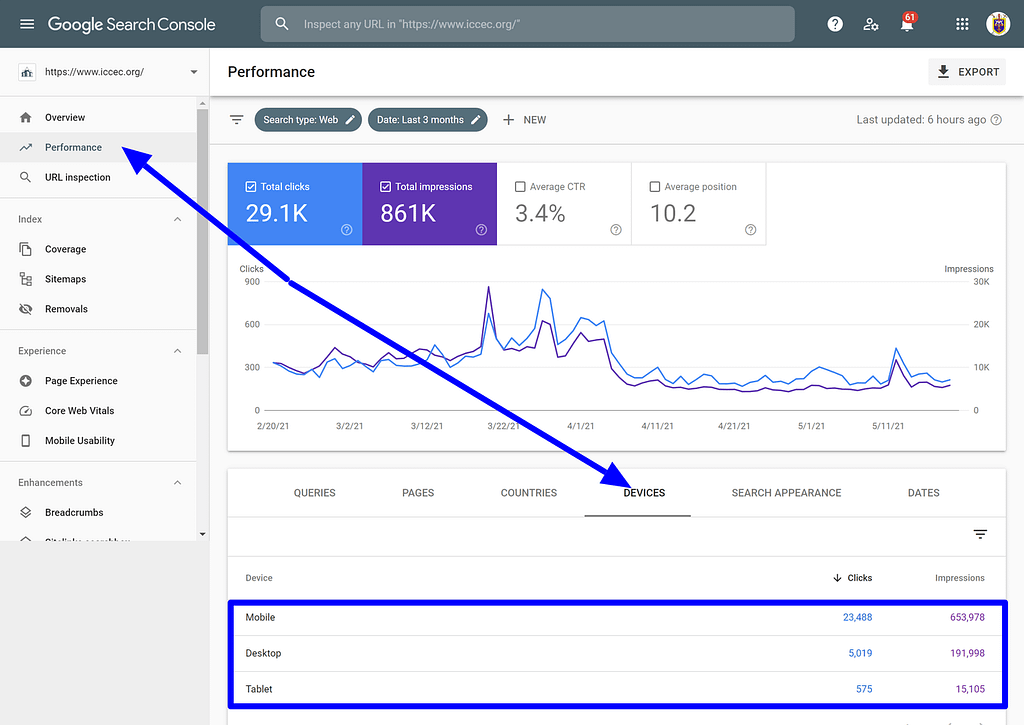Screen dimensions: 1024x725
Task: Open the hamburger main menu
Action: [27, 24]
